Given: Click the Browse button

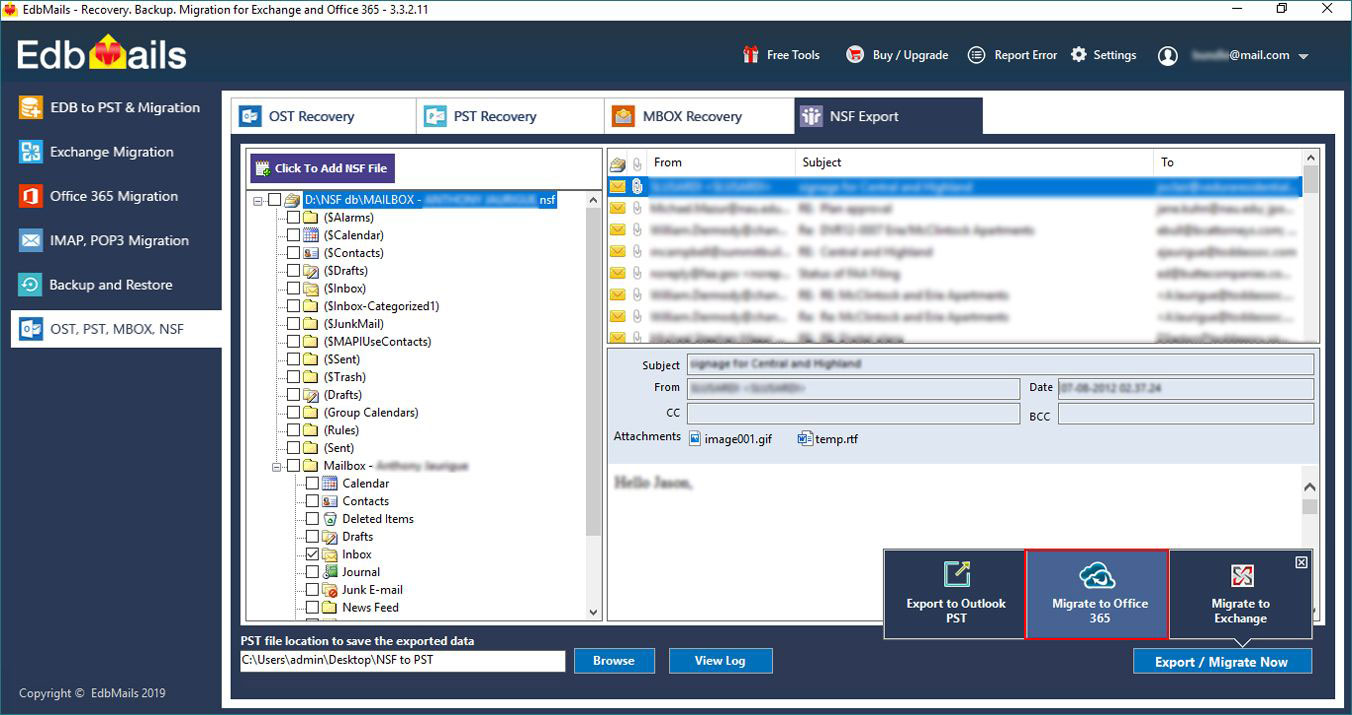Looking at the screenshot, I should click(614, 660).
